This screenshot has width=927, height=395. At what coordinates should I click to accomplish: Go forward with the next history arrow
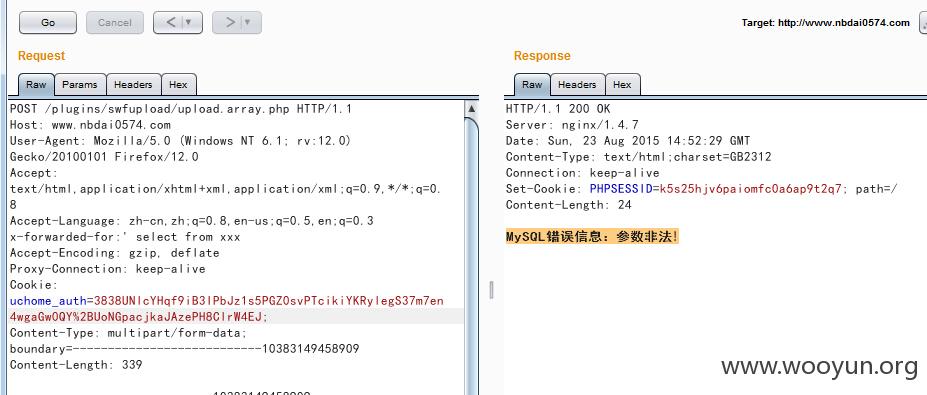[x=229, y=22]
